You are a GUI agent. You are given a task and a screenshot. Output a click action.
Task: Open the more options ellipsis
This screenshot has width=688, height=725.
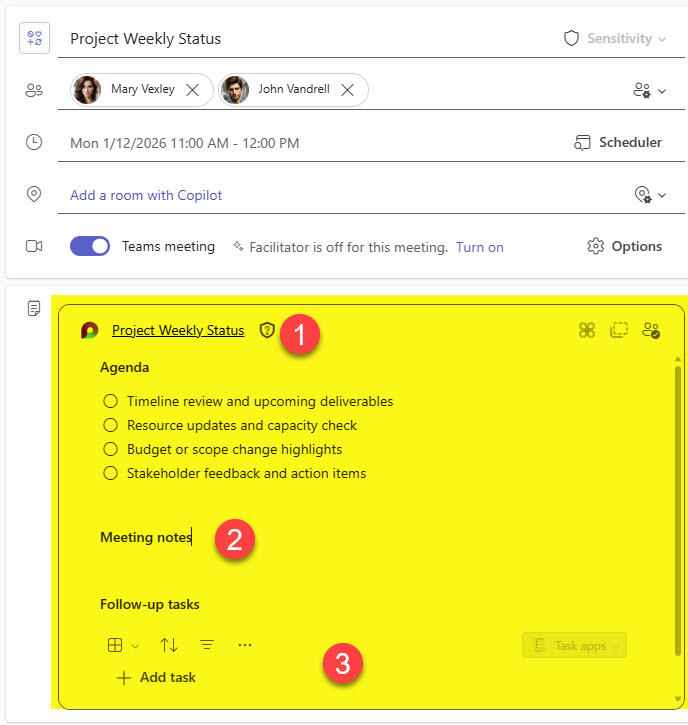(x=245, y=645)
